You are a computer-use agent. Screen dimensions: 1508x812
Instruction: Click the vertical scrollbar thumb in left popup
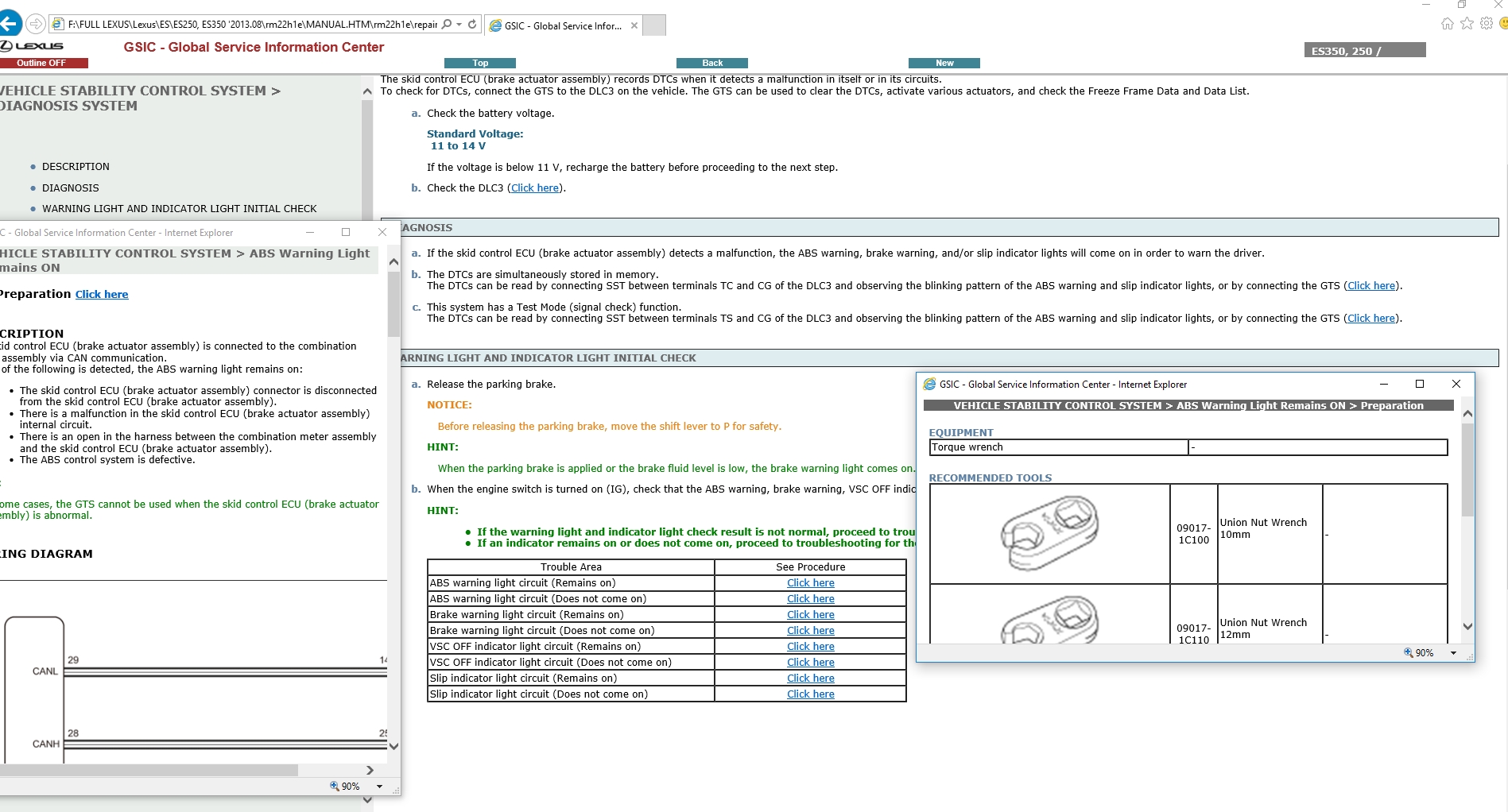tap(393, 304)
